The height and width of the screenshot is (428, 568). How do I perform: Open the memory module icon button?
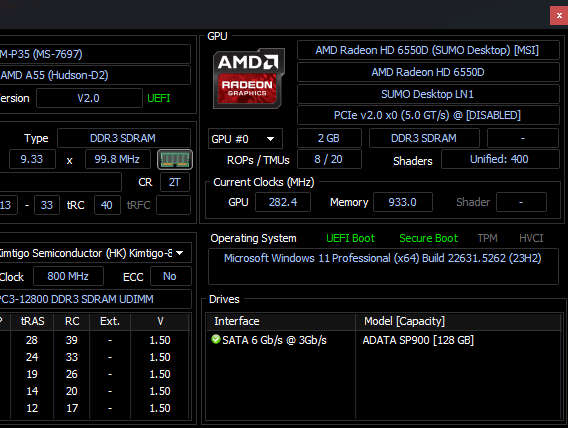point(175,159)
